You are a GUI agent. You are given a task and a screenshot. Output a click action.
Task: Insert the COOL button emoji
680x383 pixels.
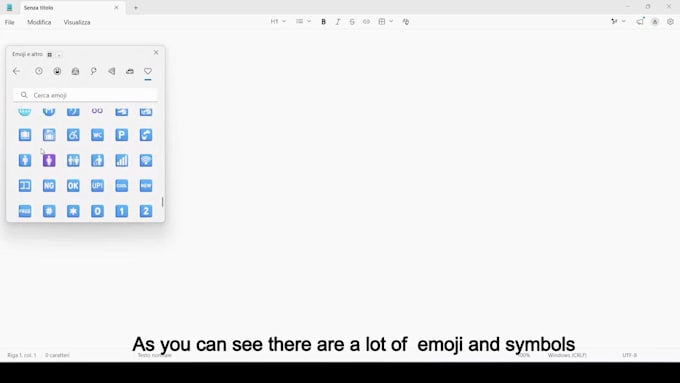[x=122, y=186]
